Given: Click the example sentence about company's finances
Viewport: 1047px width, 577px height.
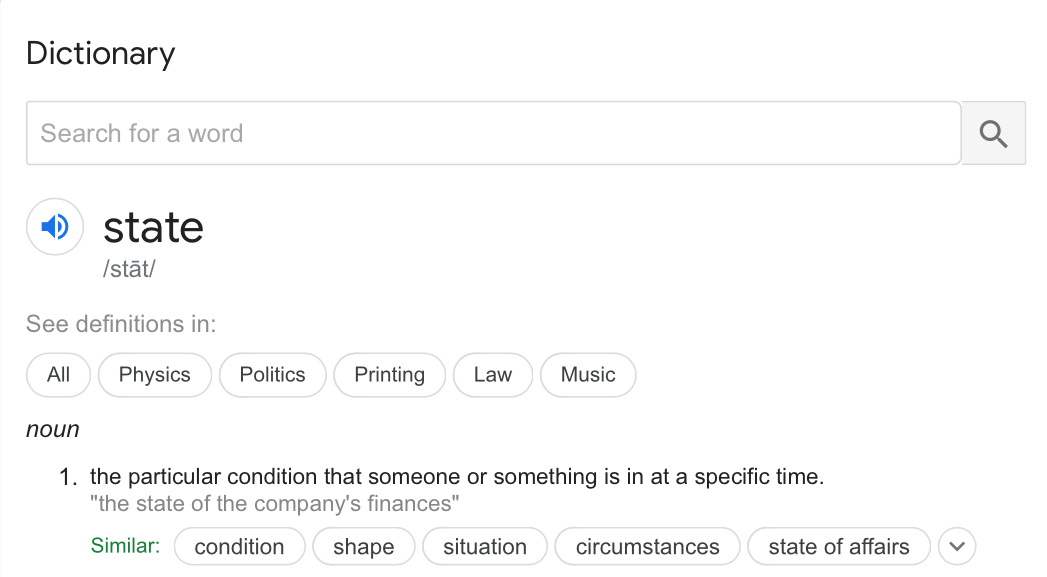Looking at the screenshot, I should pos(275,503).
